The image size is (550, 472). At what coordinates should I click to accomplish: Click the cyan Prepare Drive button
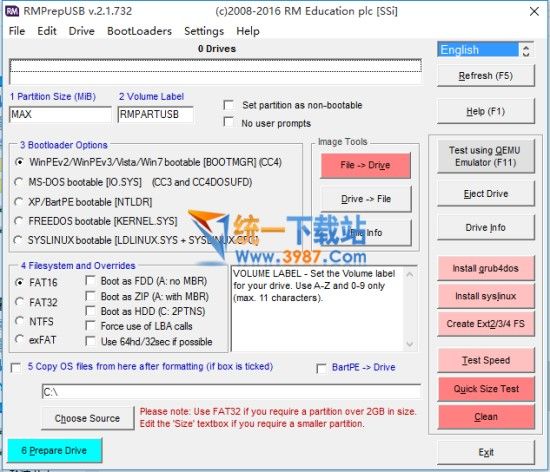click(54, 450)
